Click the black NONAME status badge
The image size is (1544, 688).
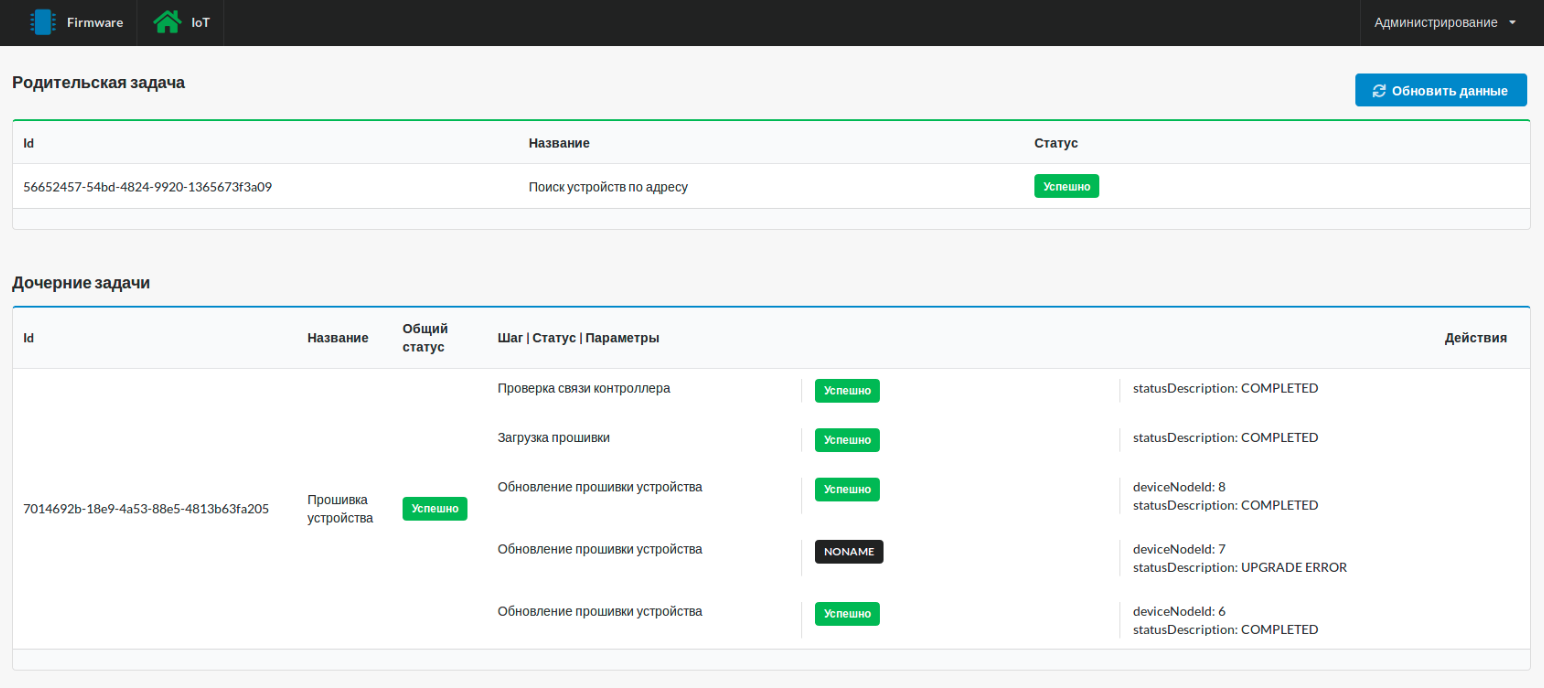[849, 552]
